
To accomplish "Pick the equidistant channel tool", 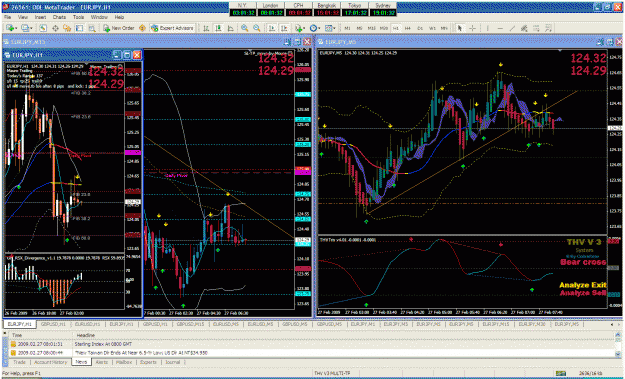I will tap(524, 28).
